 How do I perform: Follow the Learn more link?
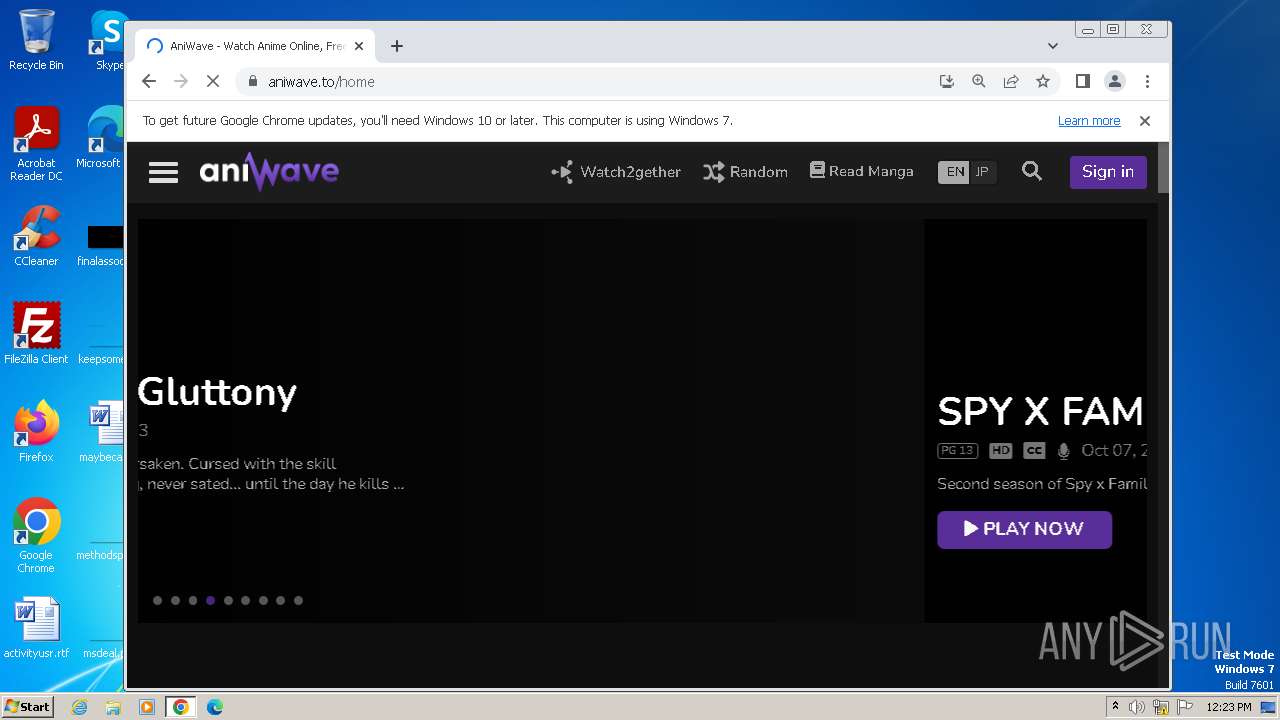(1089, 121)
